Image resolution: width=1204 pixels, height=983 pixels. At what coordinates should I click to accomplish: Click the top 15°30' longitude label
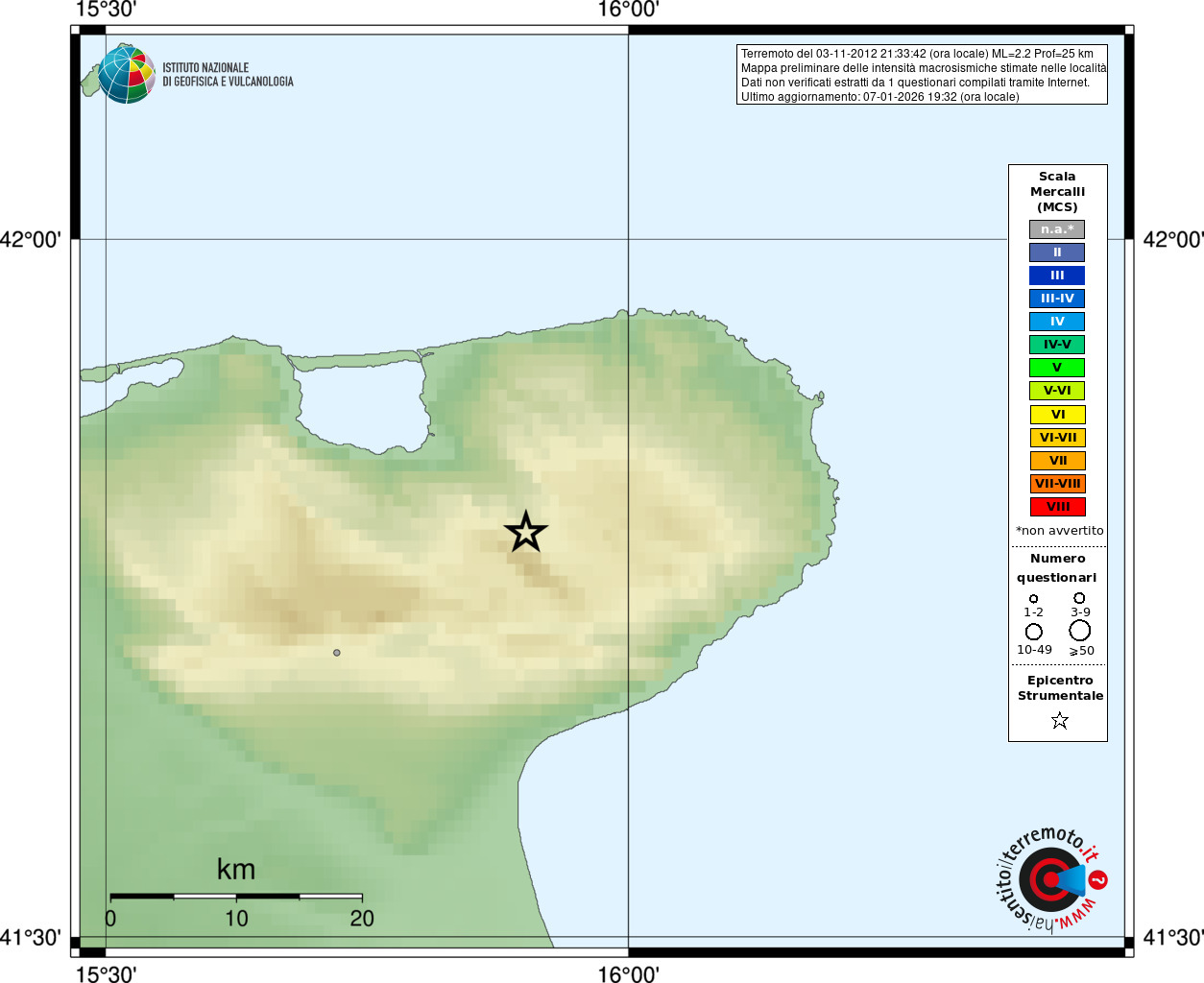tap(106, 10)
